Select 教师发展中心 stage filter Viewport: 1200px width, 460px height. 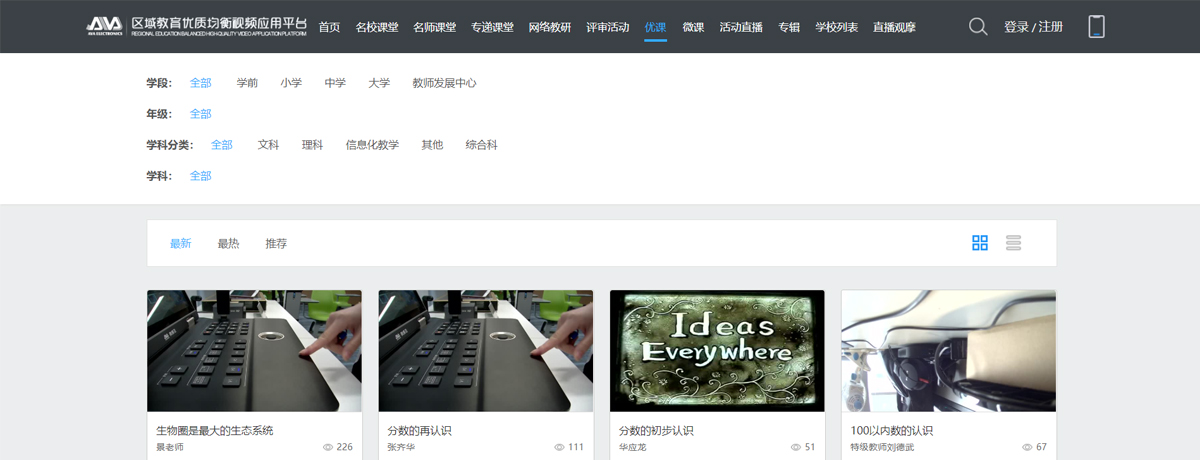point(444,83)
